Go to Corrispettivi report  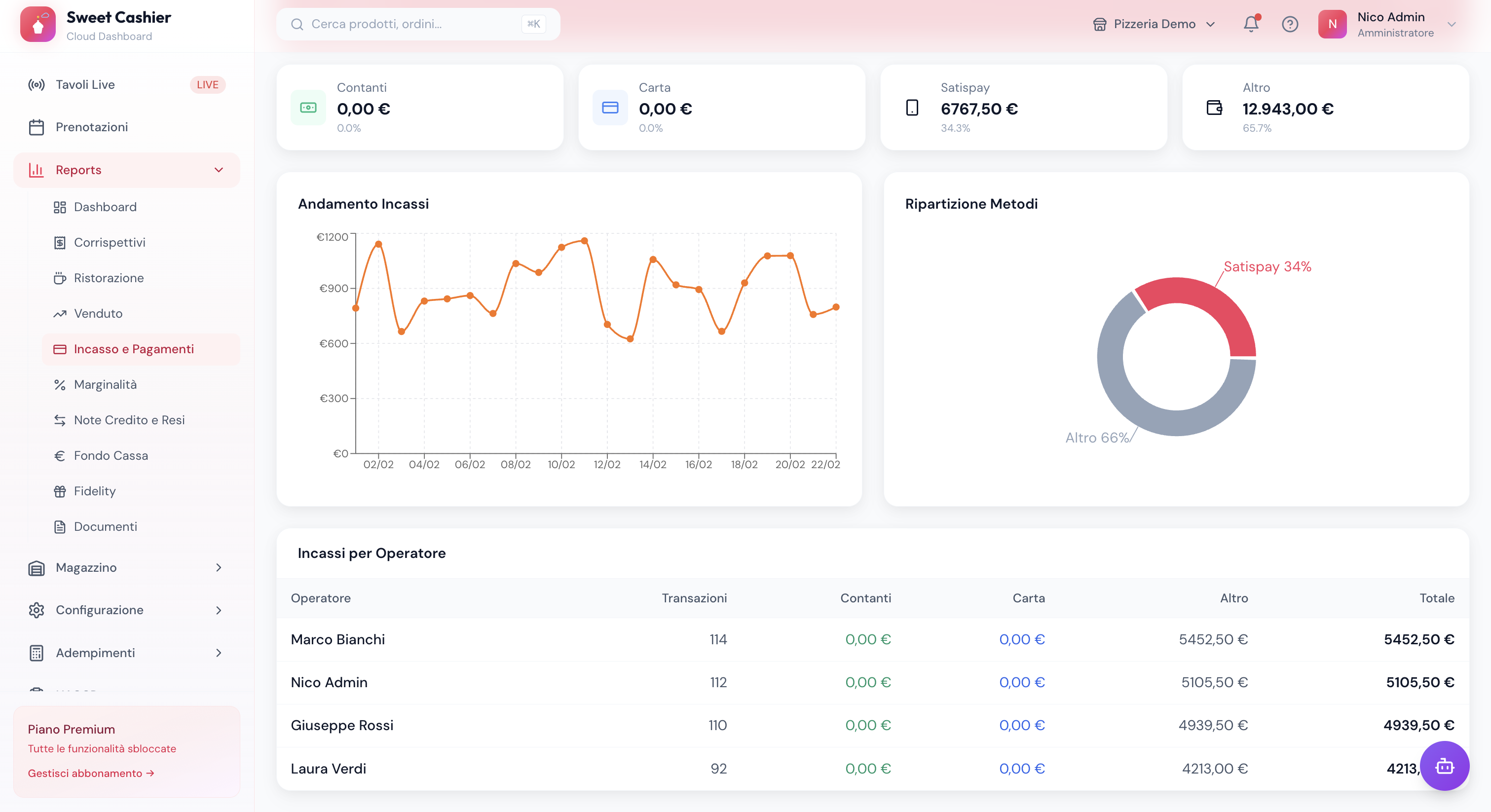(110, 243)
